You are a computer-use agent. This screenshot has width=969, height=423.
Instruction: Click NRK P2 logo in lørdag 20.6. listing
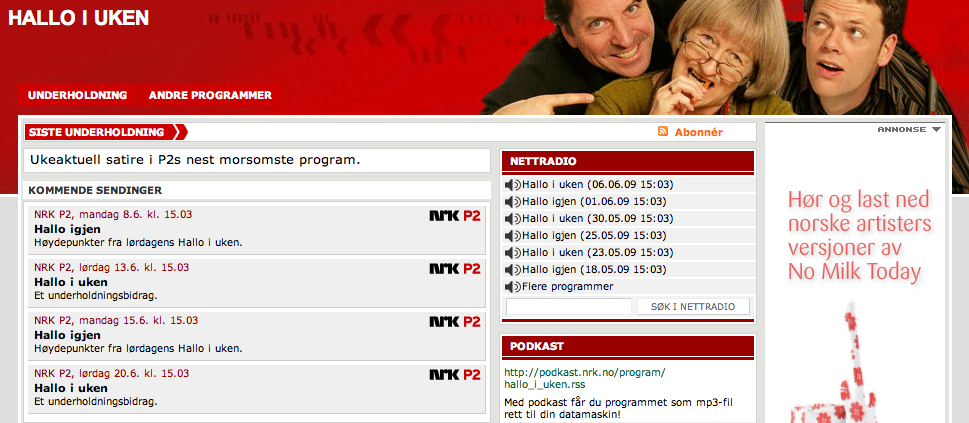click(455, 375)
